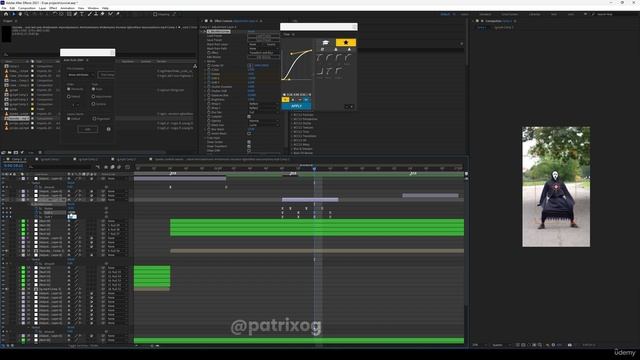This screenshot has height=360, width=640.
Task: Open the File menu
Action: tap(4, 8)
